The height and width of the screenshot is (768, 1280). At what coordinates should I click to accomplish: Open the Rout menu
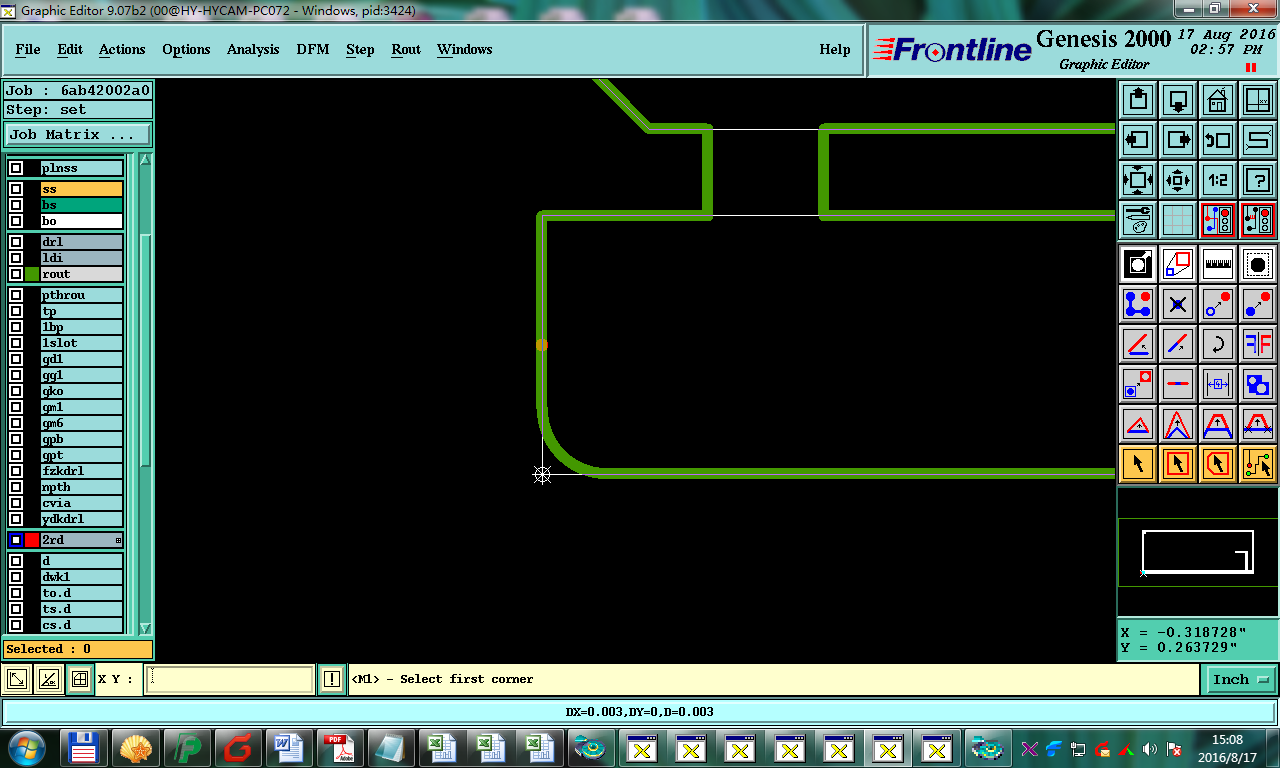(406, 49)
